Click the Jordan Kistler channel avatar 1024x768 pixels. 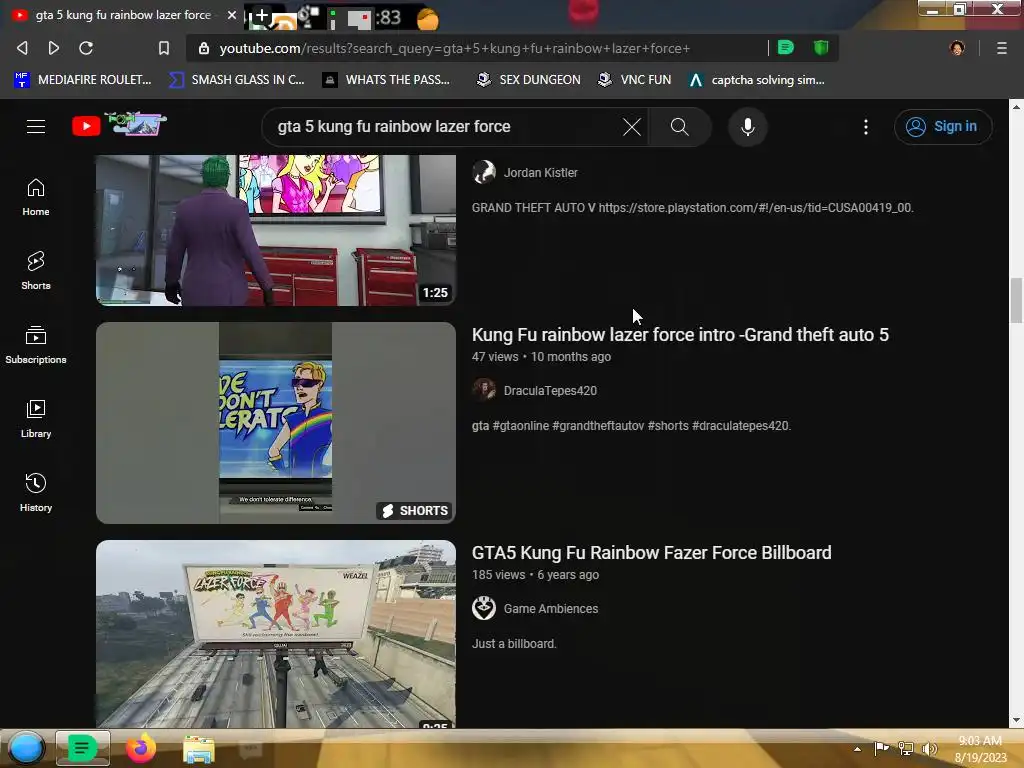click(x=484, y=172)
